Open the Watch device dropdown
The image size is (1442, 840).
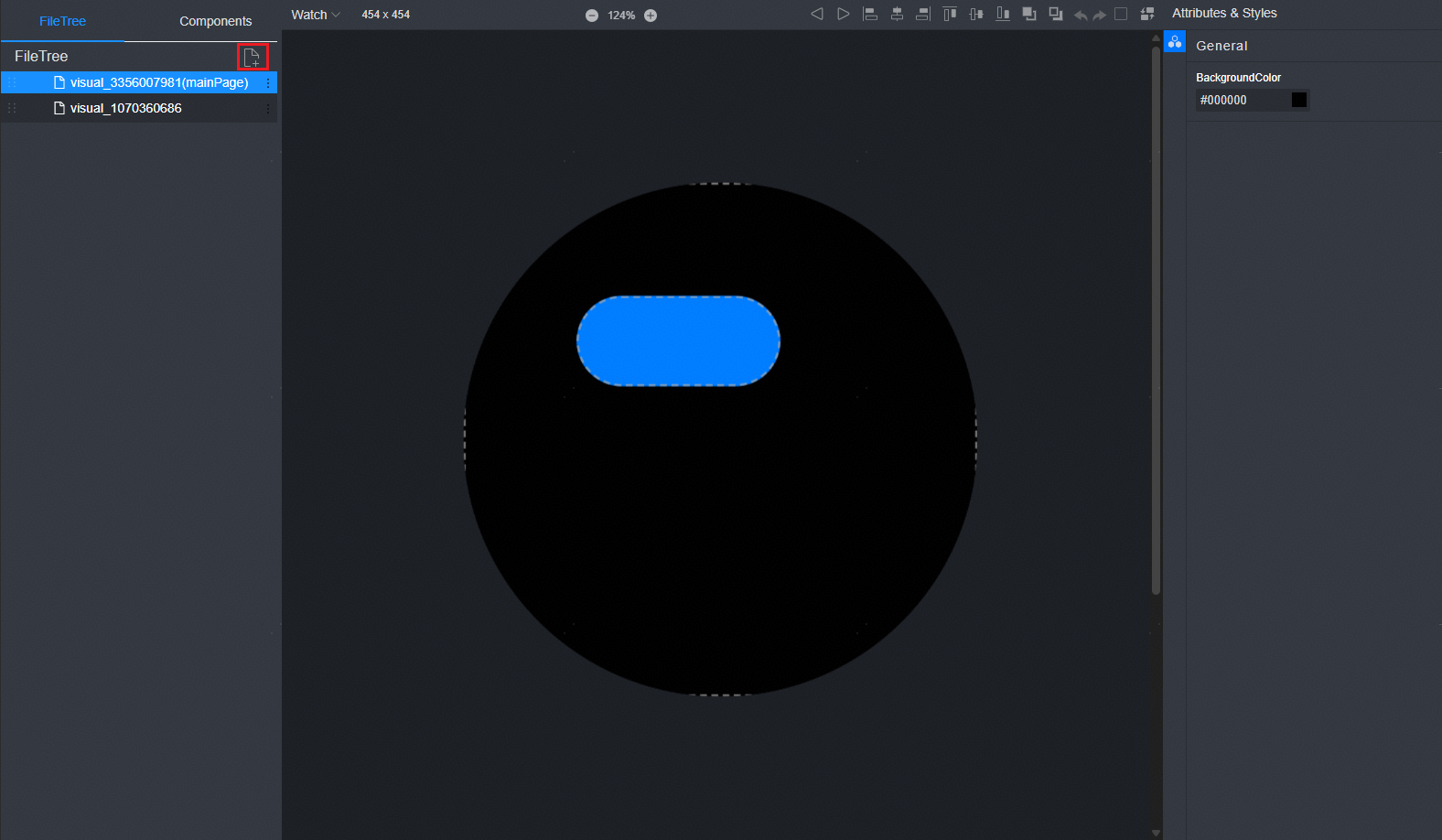tap(315, 15)
